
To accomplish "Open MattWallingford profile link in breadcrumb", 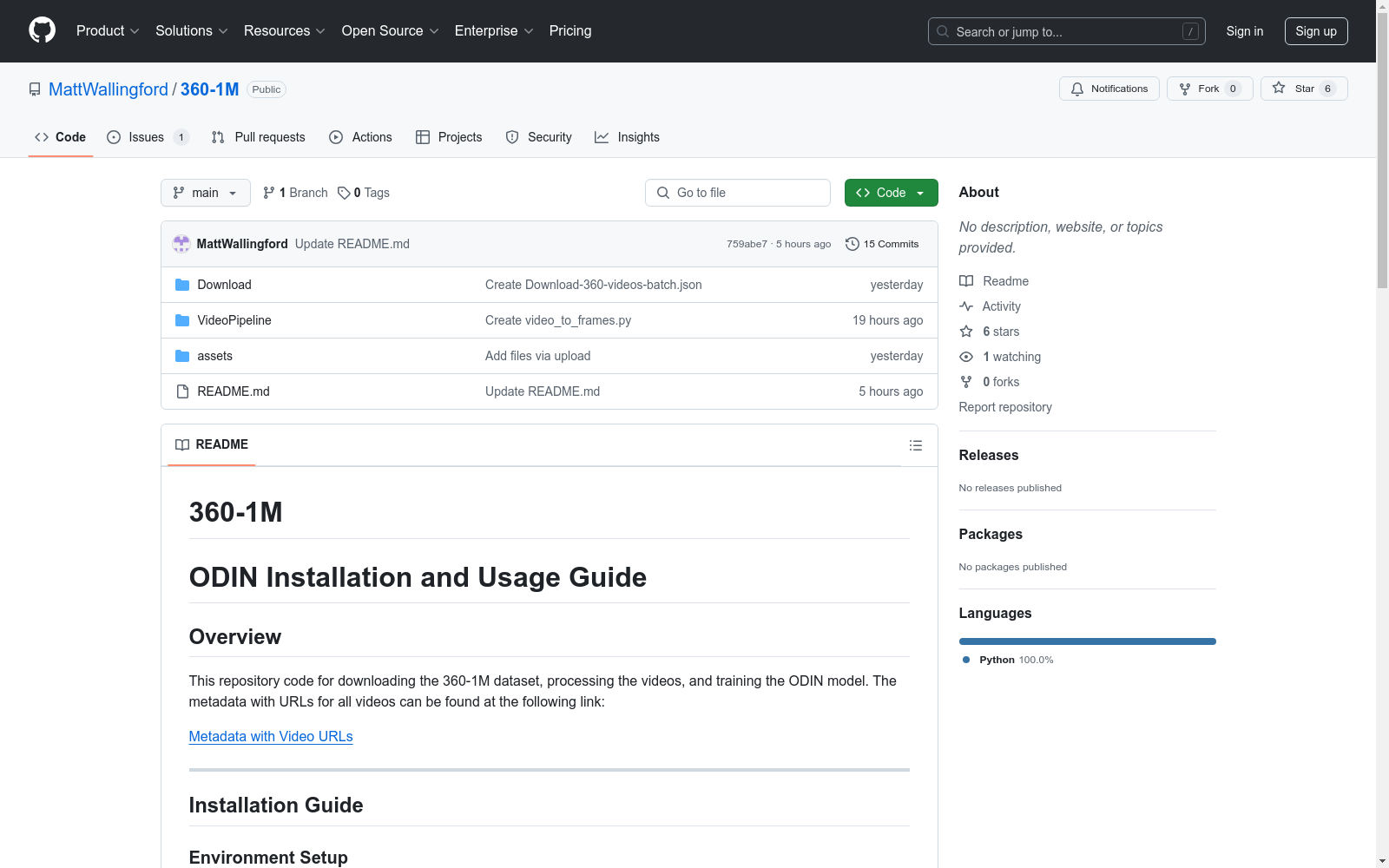I will (x=109, y=89).
